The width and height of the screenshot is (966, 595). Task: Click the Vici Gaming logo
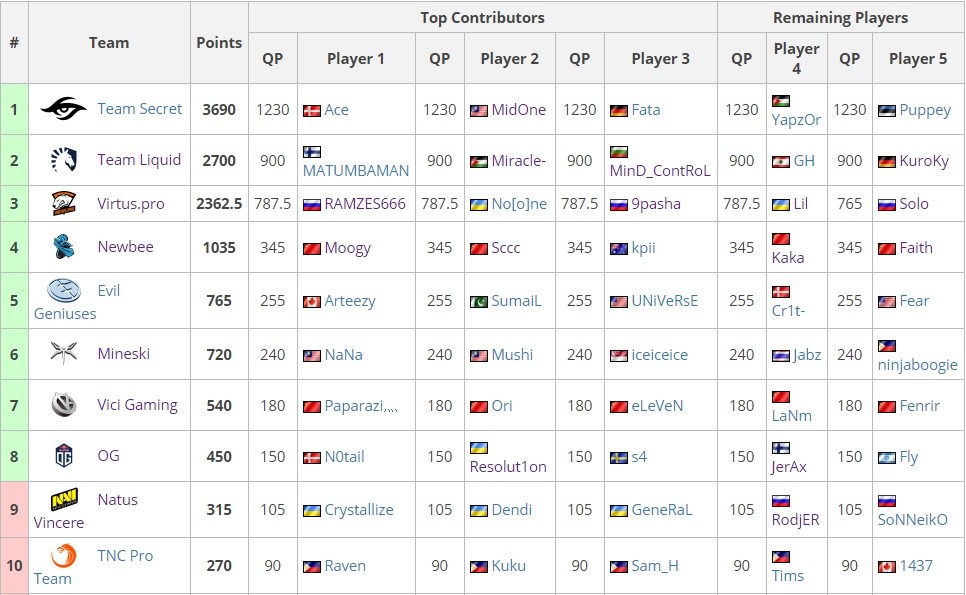[64, 405]
